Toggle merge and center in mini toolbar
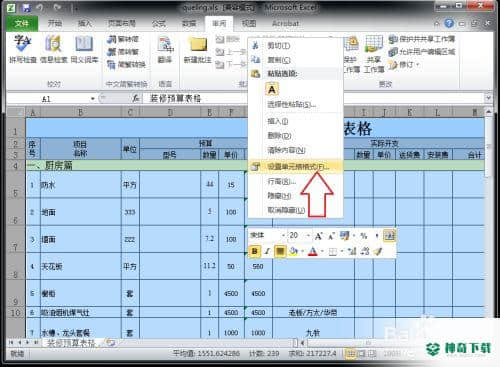This screenshot has width=500, height=367. pyautogui.click(x=389, y=236)
